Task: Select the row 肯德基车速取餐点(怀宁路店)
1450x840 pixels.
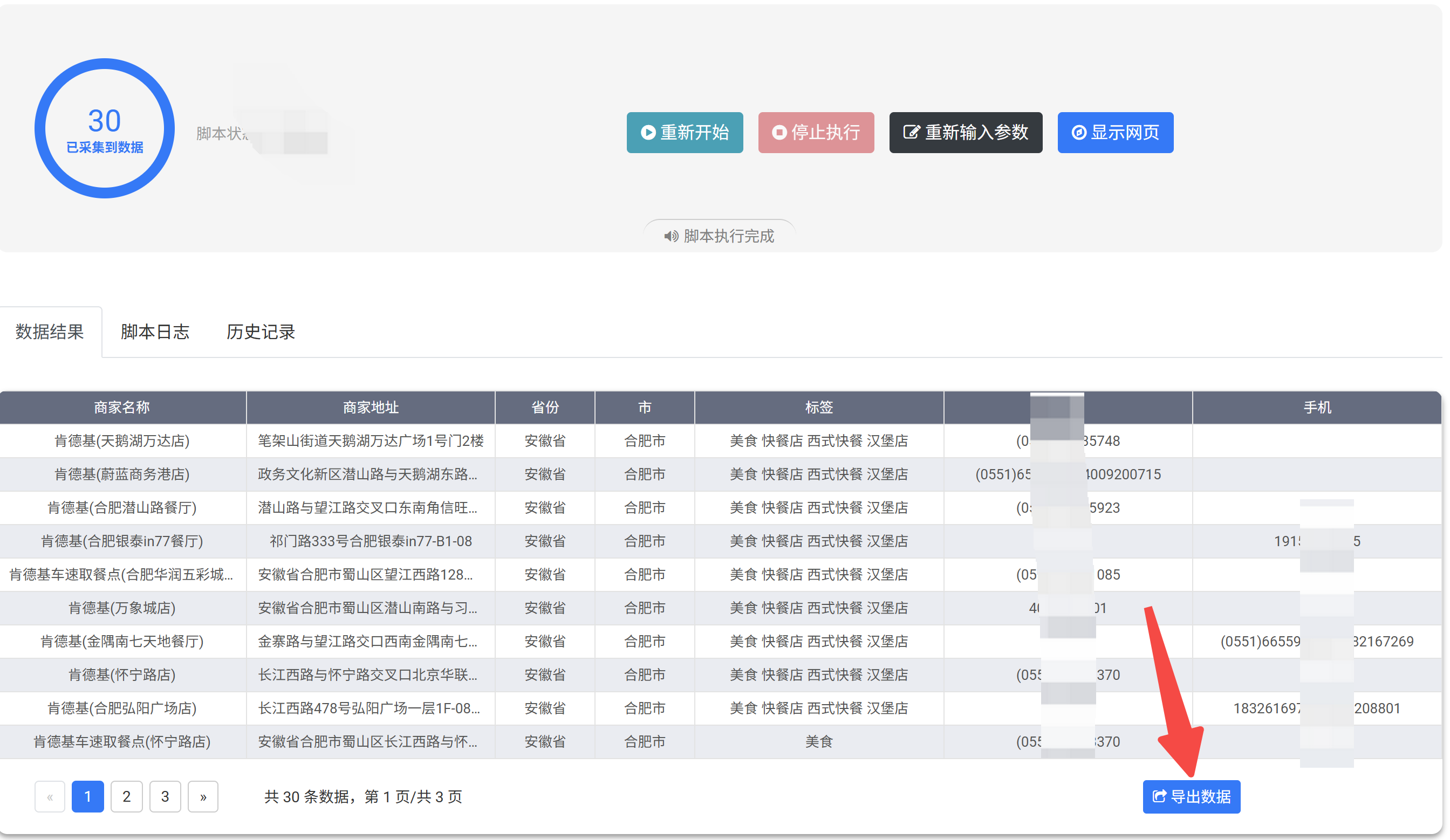Action: point(720,742)
